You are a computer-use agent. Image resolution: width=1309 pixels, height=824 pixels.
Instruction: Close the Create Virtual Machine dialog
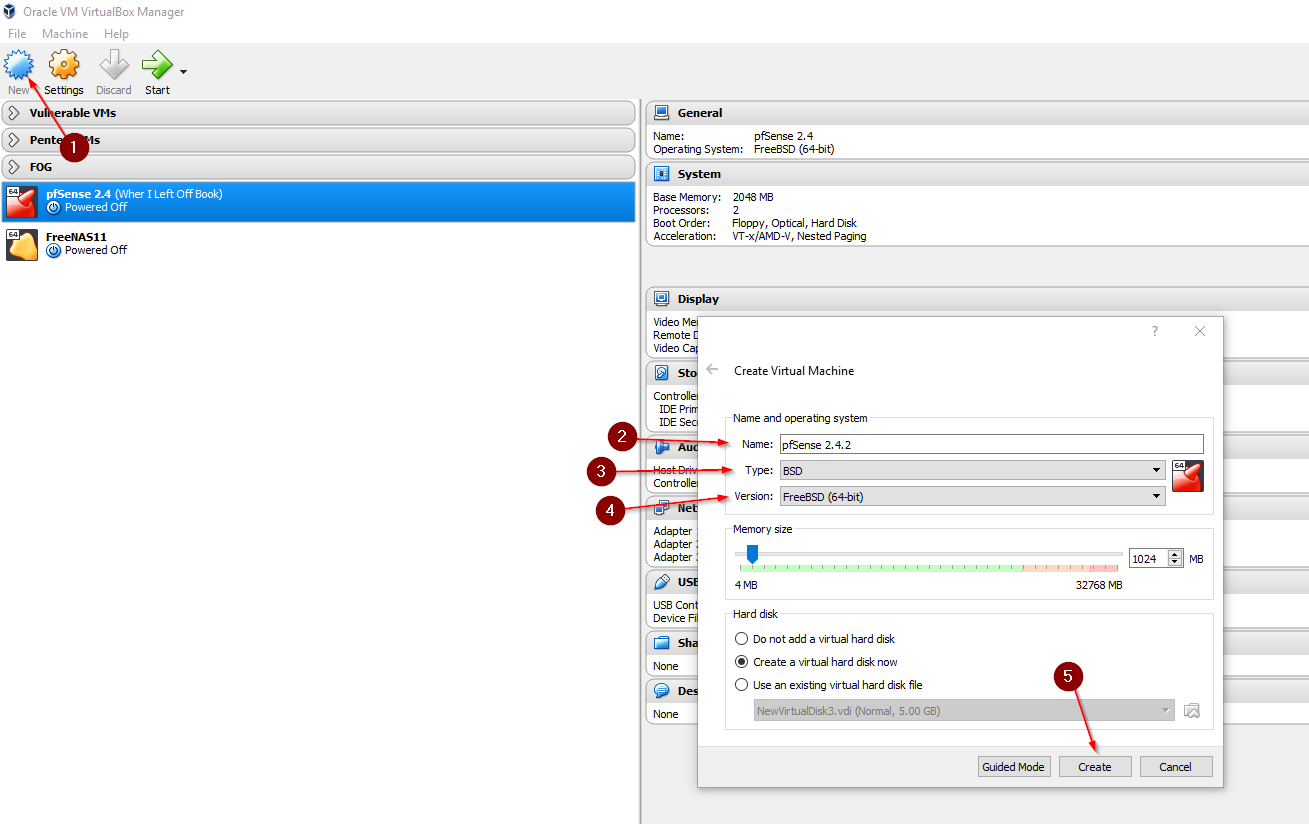click(1200, 331)
